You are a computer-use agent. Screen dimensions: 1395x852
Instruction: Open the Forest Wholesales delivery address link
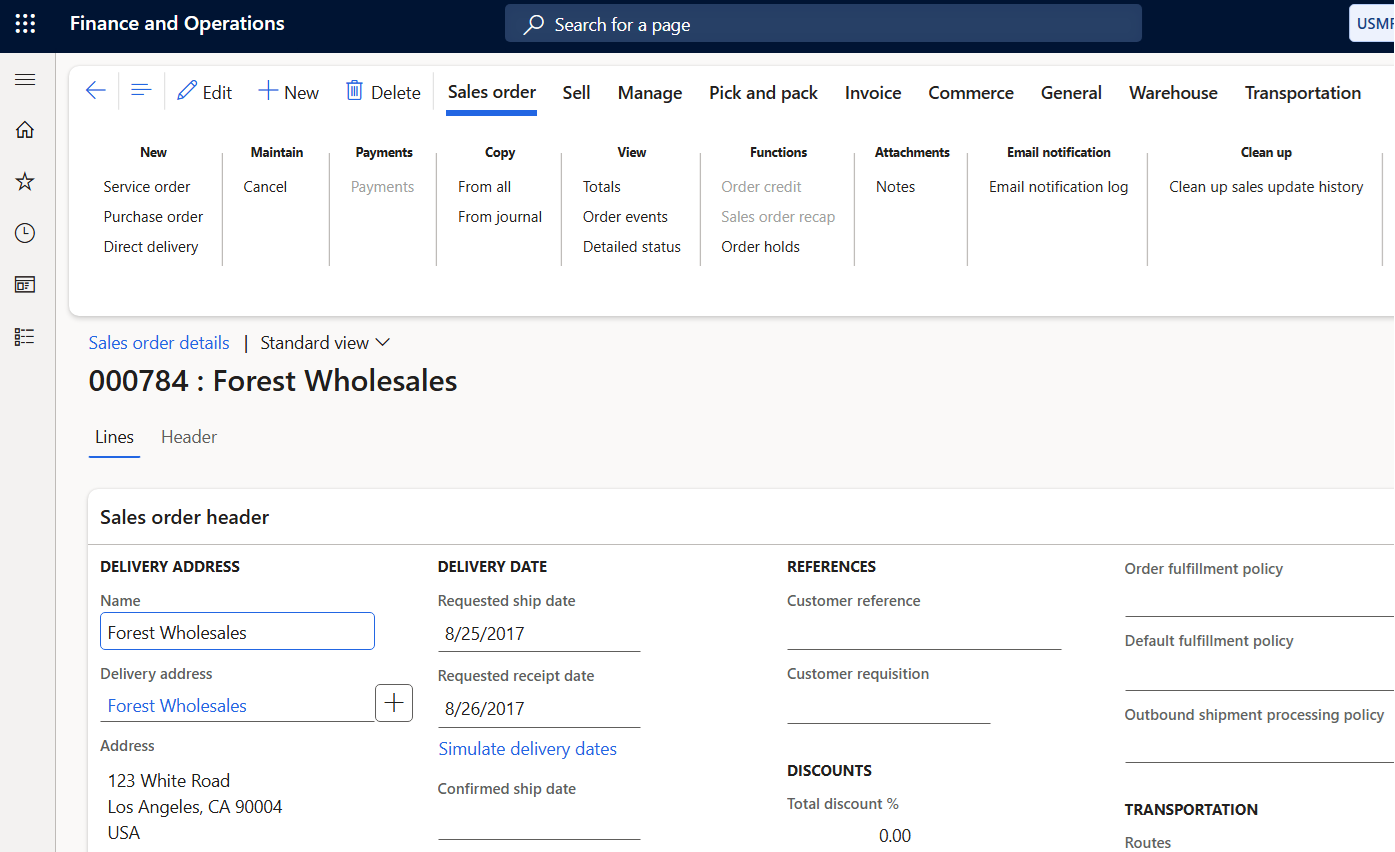coord(177,706)
